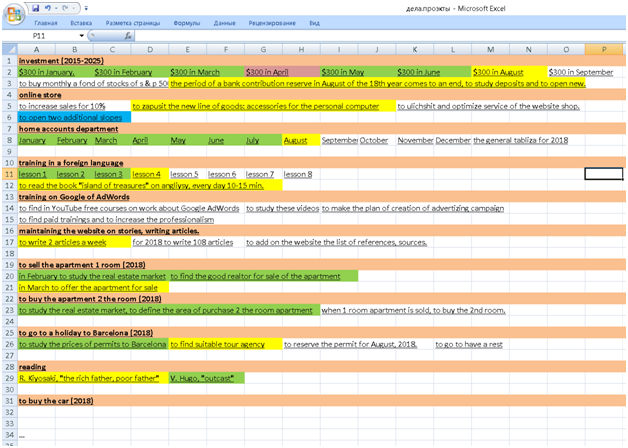Click the cell 'to make the plan of creation of advertizing campaign'
The height and width of the screenshot is (448, 628).
[x=413, y=208]
